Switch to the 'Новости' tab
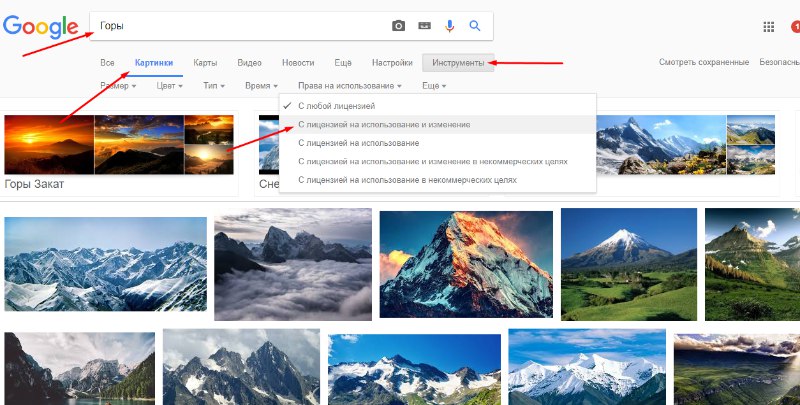Image resolution: width=800 pixels, height=405 pixels. click(x=298, y=63)
